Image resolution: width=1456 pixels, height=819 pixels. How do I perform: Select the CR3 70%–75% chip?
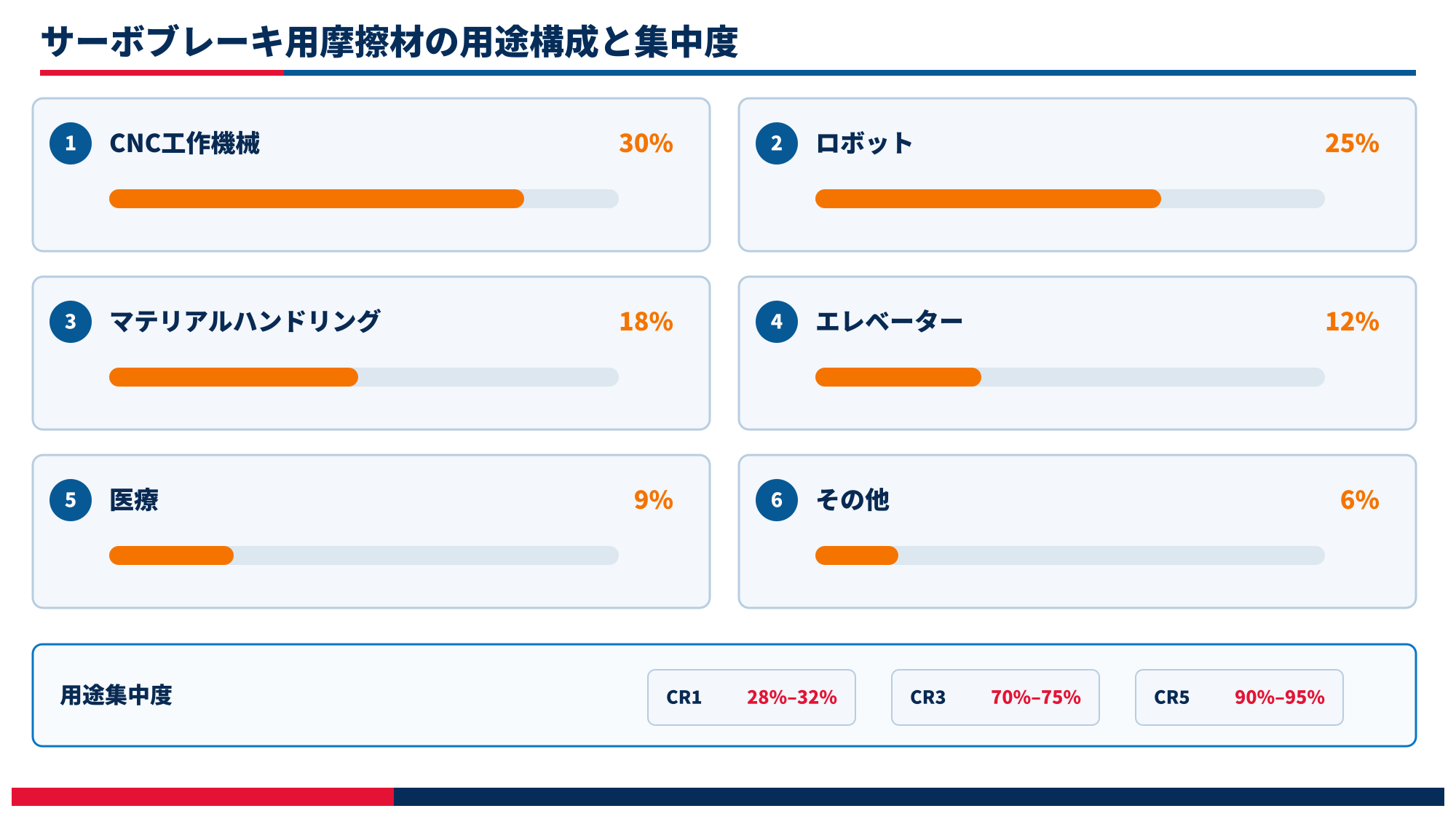[x=995, y=697]
